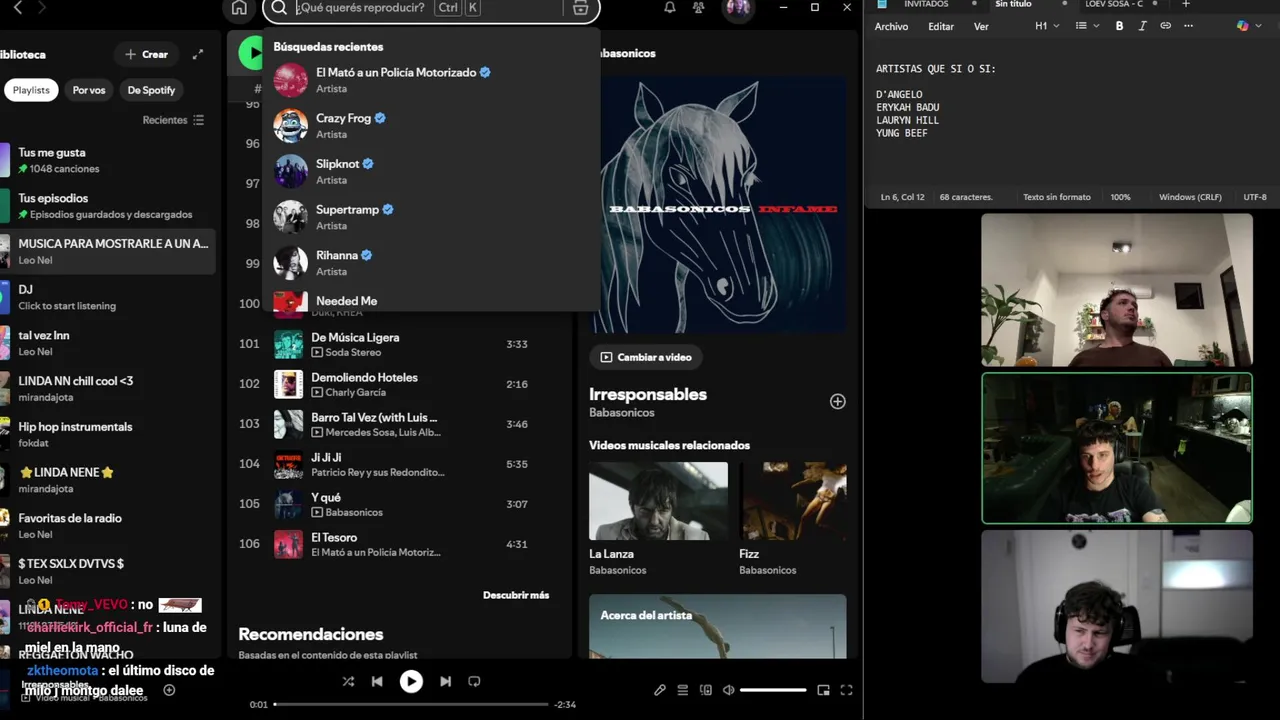Image resolution: width=1280 pixels, height=720 pixels.
Task: Click the list view icon beside Recientes
Action: pos(198,120)
